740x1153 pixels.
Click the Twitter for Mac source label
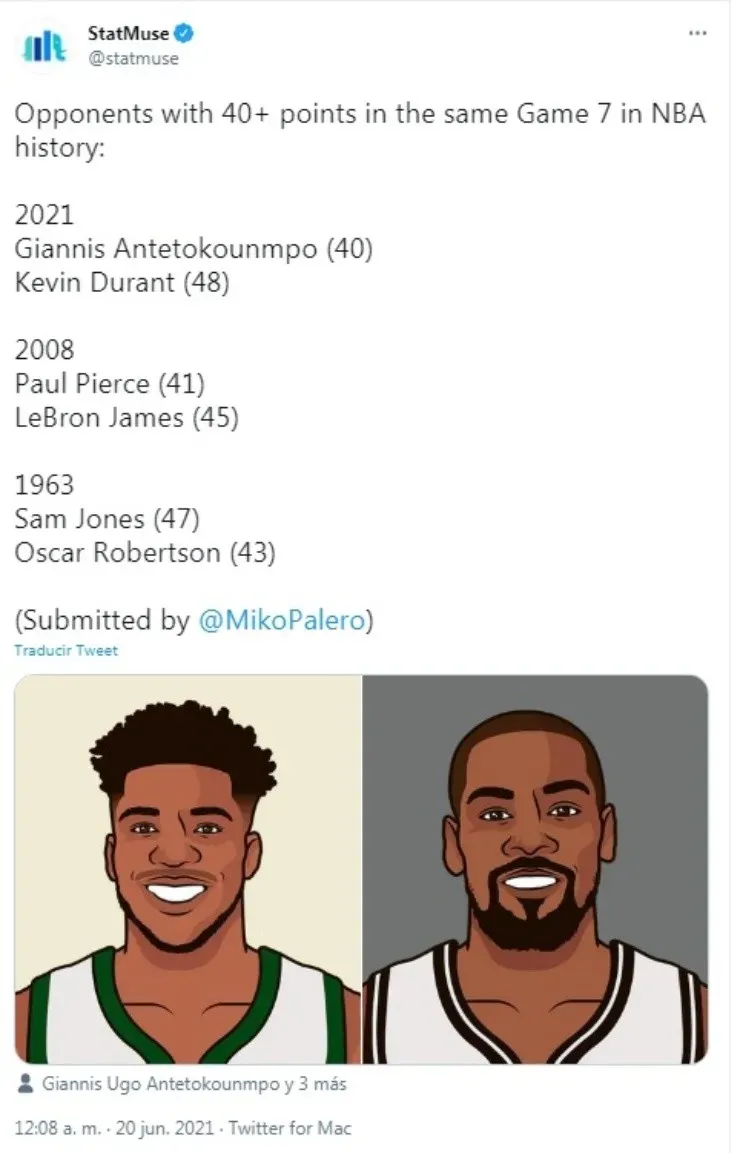[290, 1128]
